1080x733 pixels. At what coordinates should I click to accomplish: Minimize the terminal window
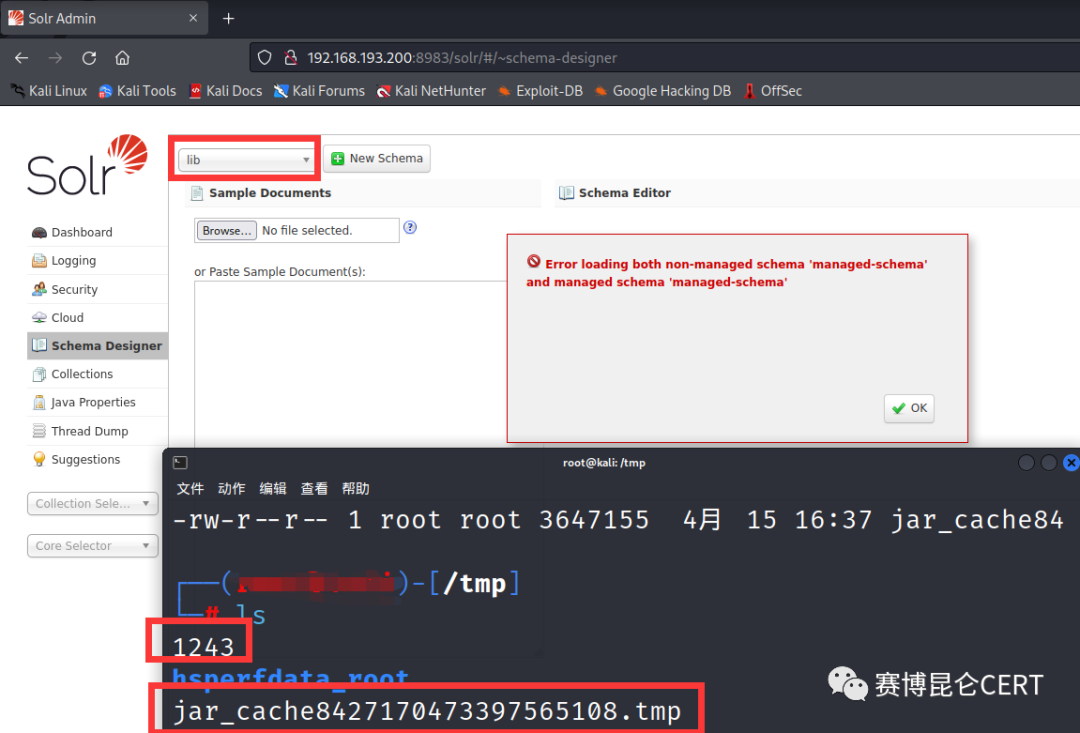[x=1026, y=462]
